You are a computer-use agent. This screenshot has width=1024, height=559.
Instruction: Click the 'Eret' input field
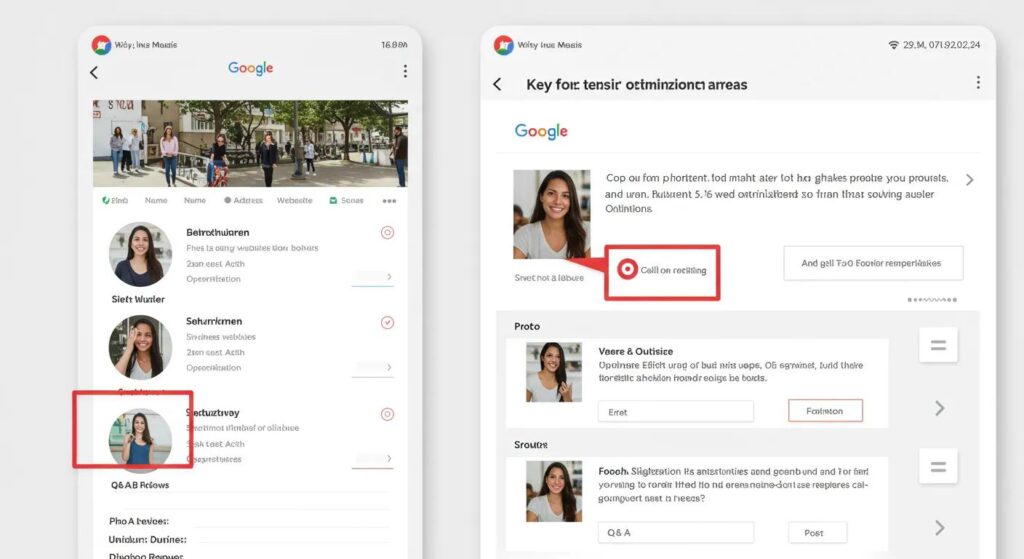tap(676, 412)
